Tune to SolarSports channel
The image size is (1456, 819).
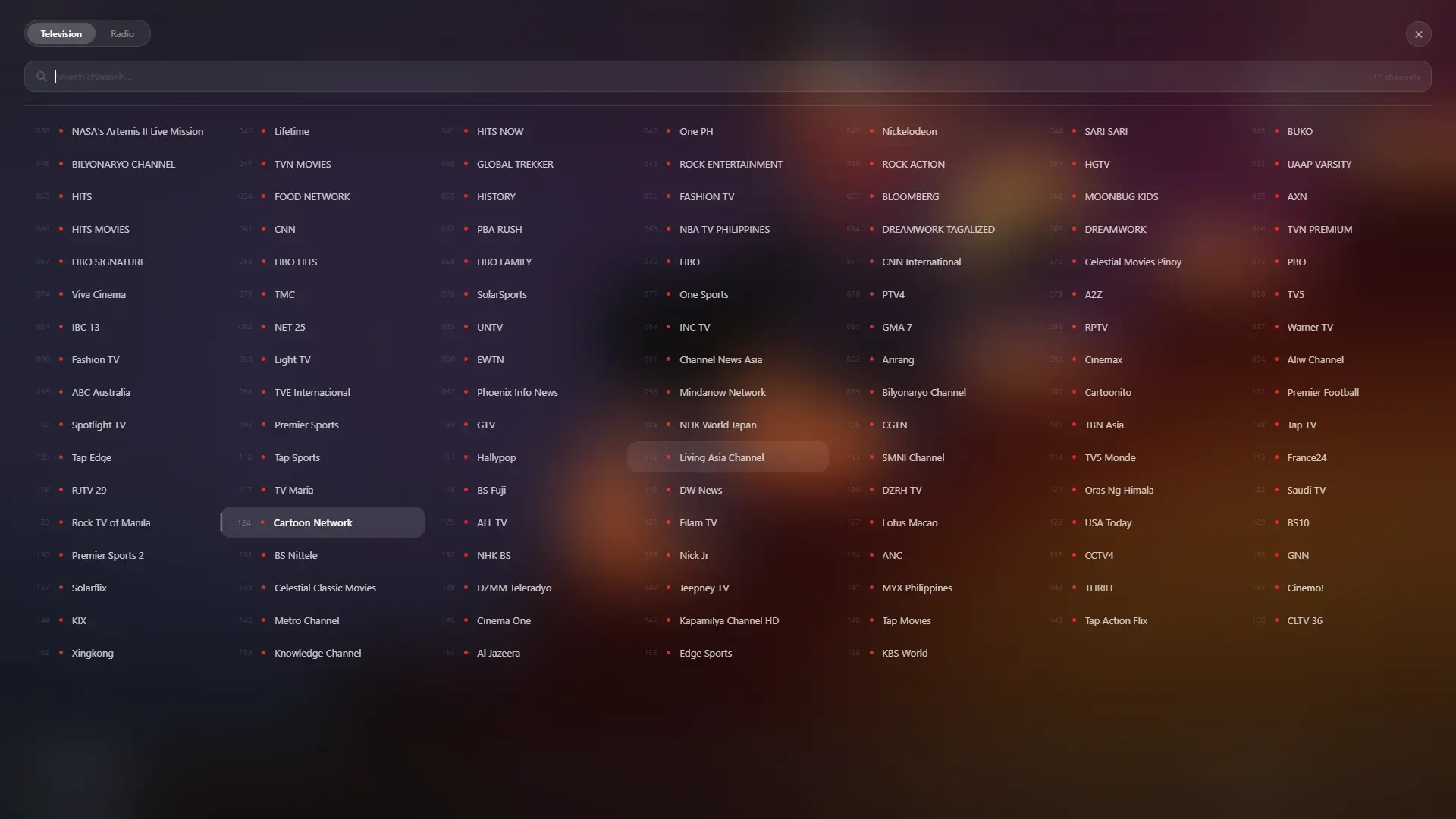525,294
